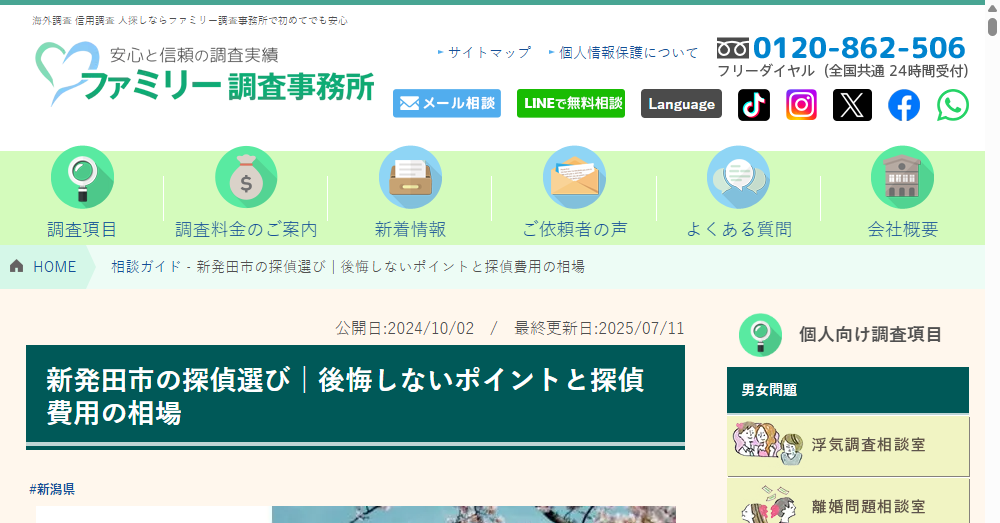Click the envelope ご依頼者の声 icon
The height and width of the screenshot is (523, 1000).
tap(574, 178)
